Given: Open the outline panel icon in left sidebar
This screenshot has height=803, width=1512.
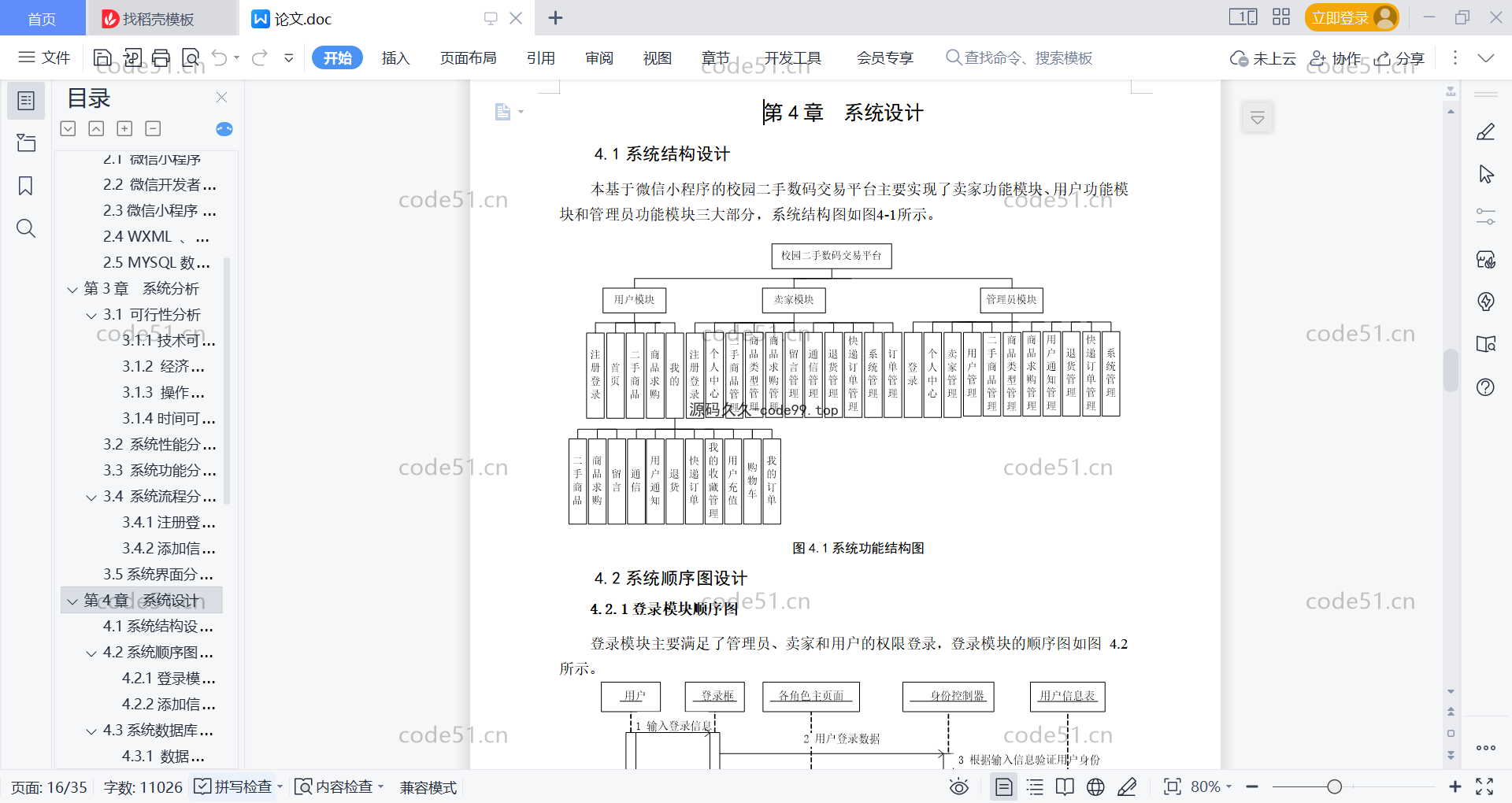Looking at the screenshot, I should click(x=26, y=101).
